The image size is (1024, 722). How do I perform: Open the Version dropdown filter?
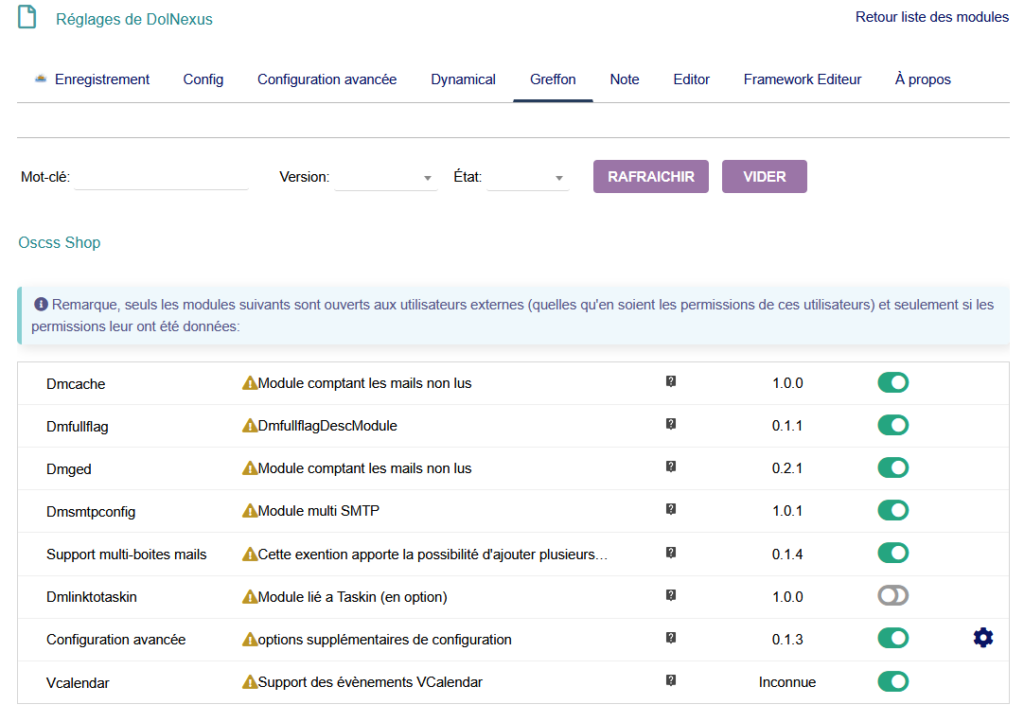pyautogui.click(x=385, y=178)
